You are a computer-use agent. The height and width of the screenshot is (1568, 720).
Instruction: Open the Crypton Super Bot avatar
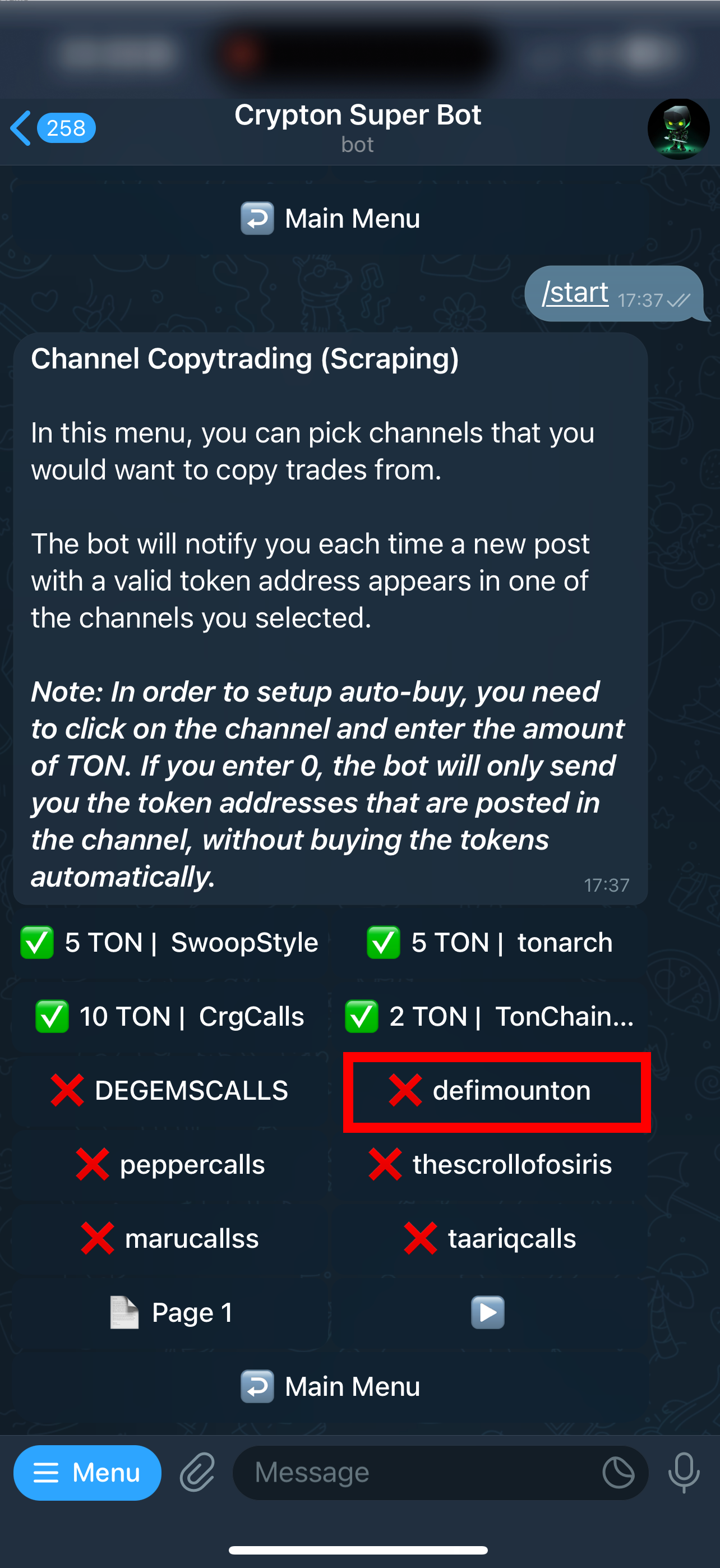click(x=678, y=129)
